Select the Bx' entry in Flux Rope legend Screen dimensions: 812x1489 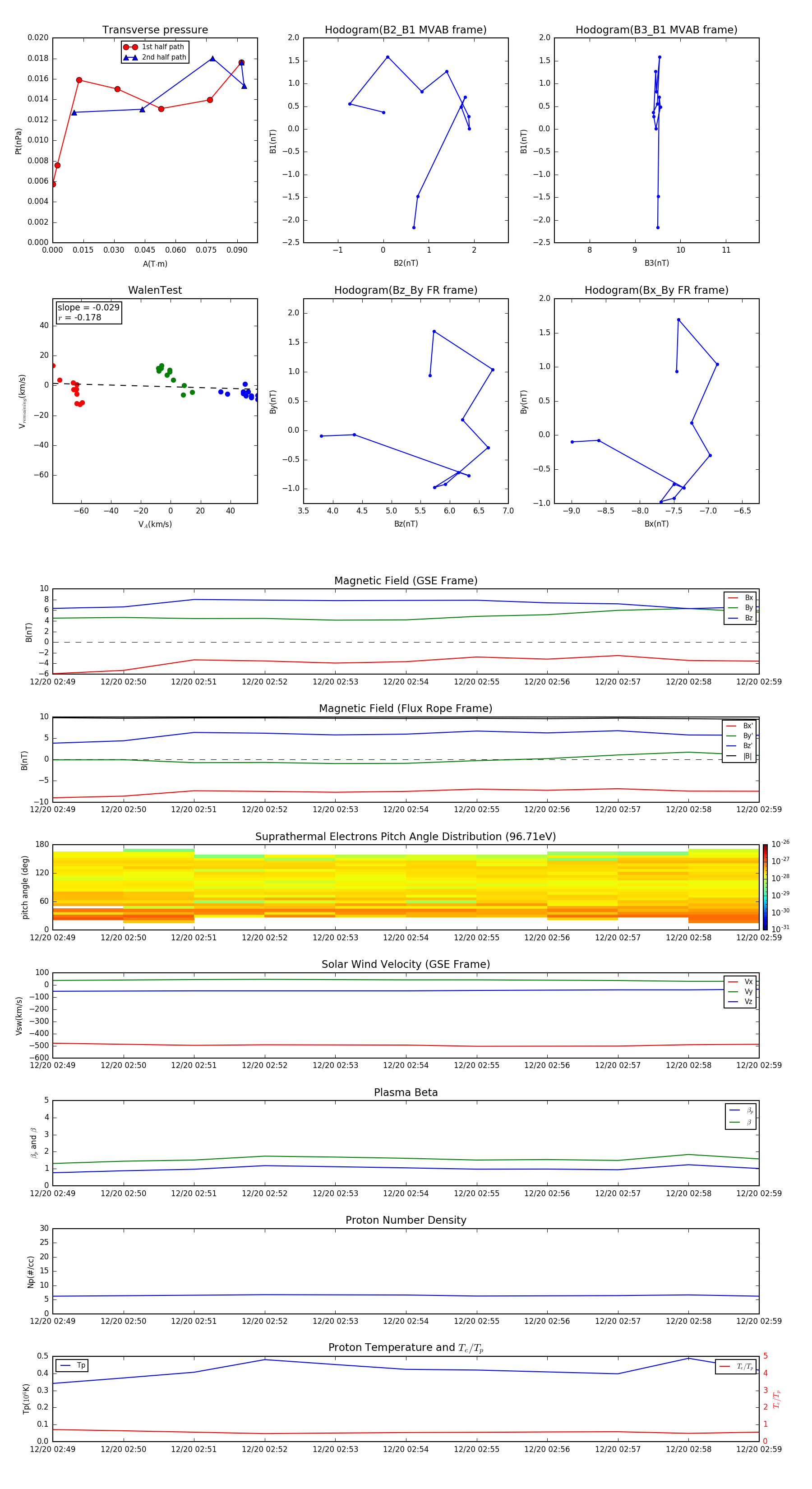coord(739,726)
